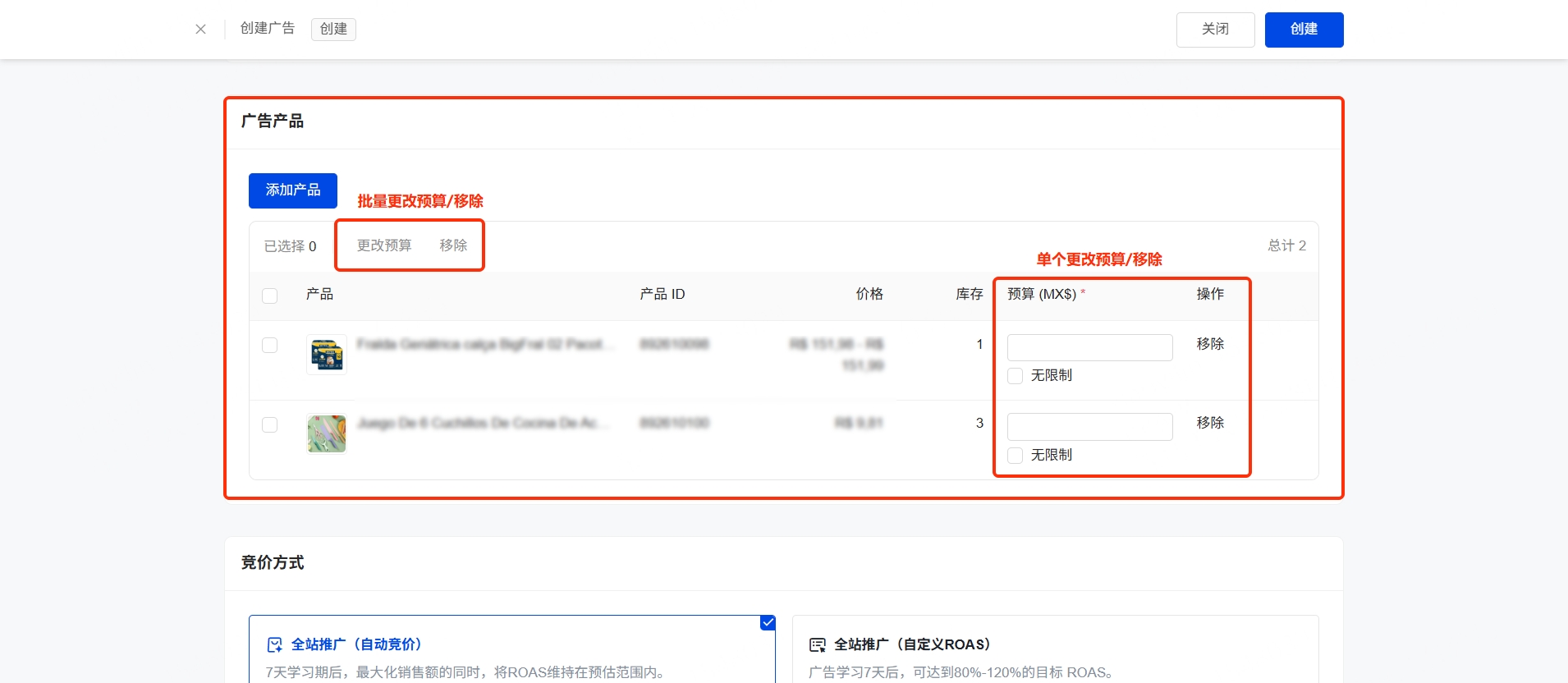Click the 关闭 button

coord(1215,30)
